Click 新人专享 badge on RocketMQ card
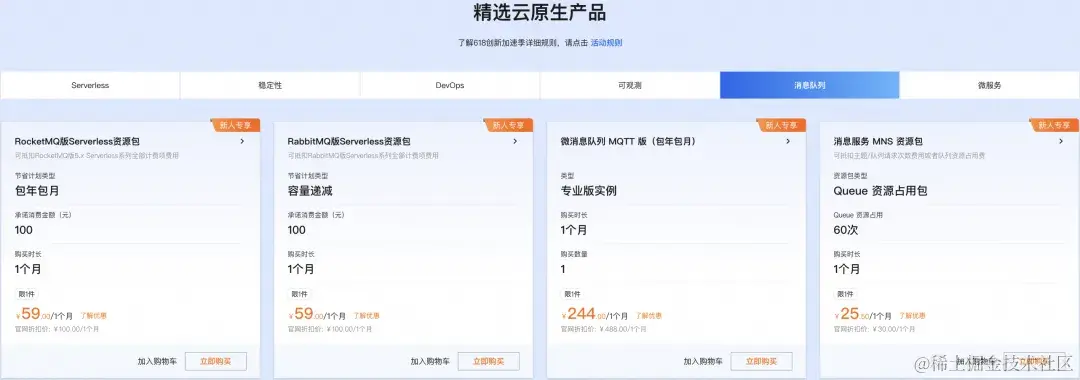This screenshot has height=380, width=1080. 236,125
